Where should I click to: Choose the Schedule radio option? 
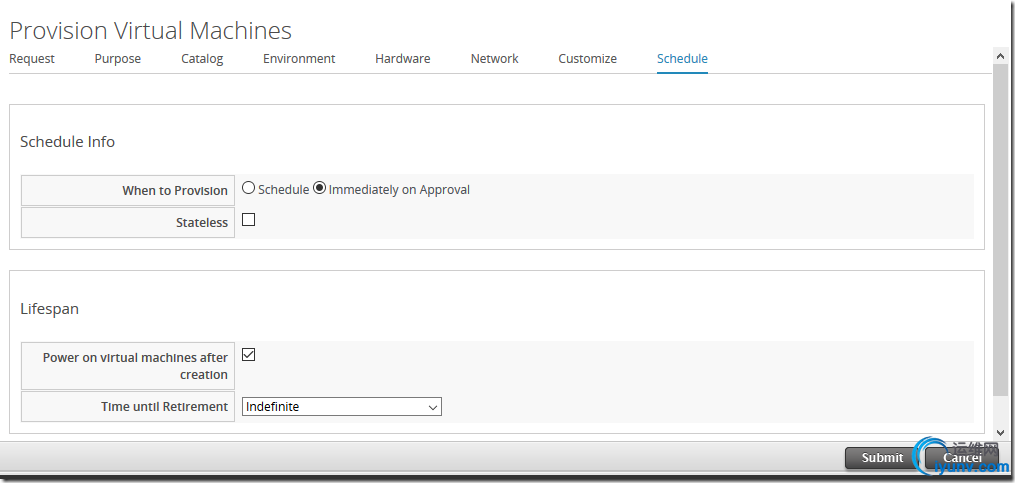click(249, 188)
